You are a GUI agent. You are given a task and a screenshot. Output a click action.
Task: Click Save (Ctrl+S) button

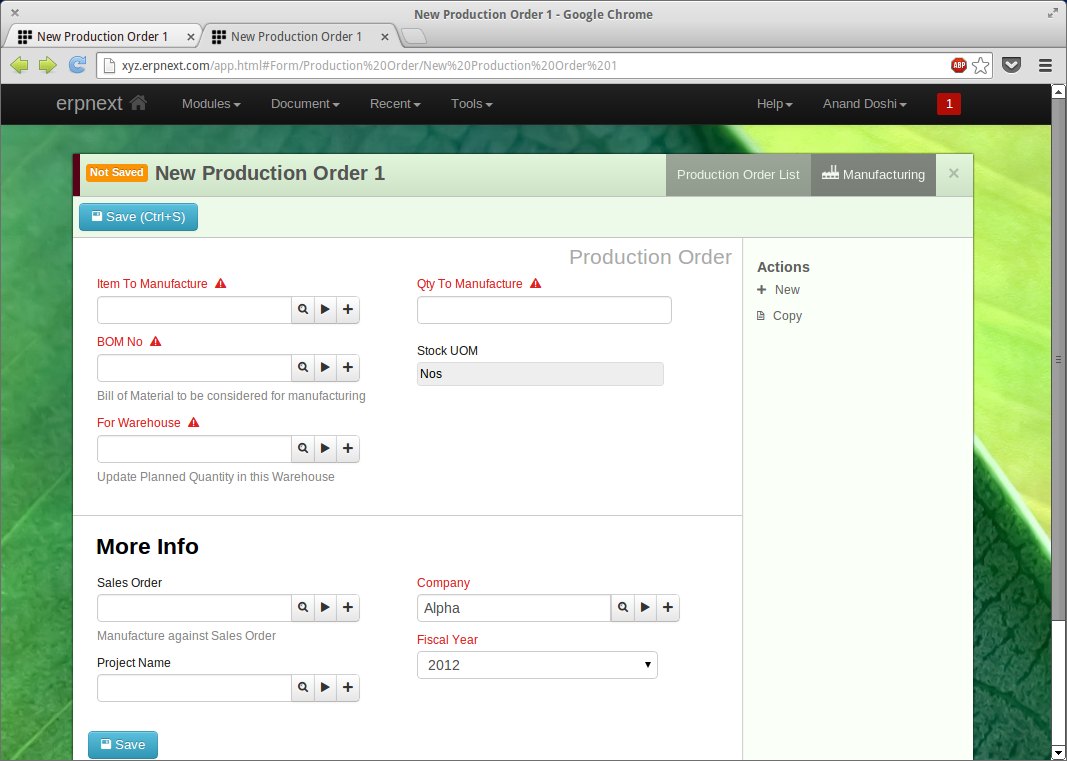click(138, 216)
